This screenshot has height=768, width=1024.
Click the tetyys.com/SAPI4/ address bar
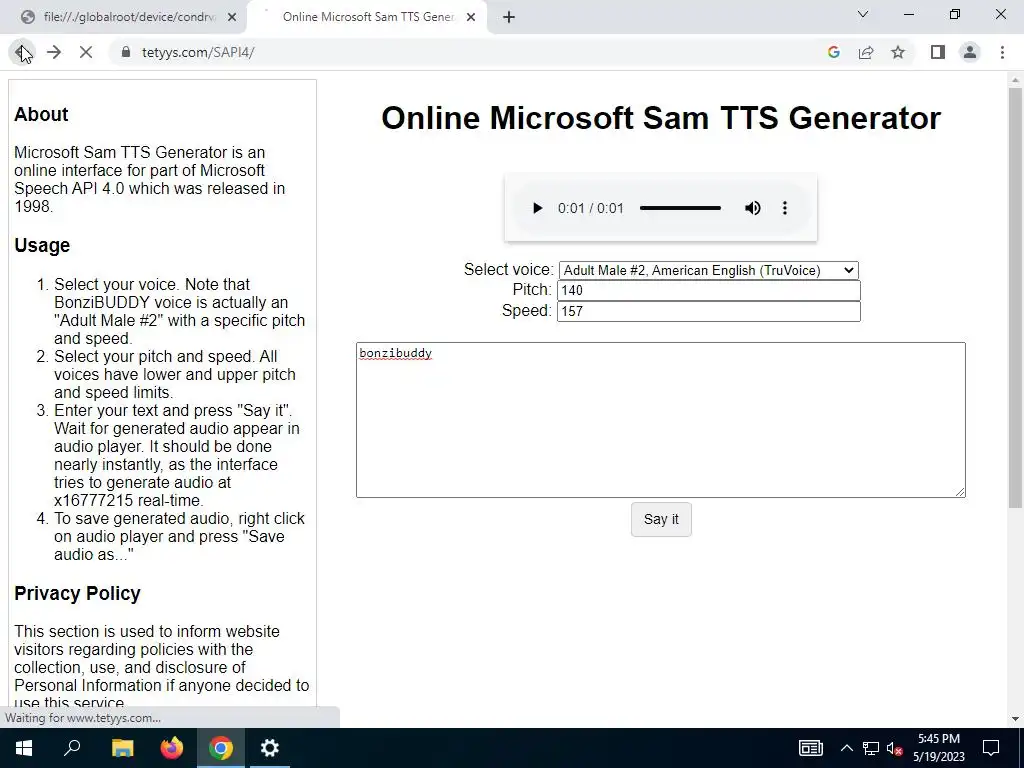pos(198,52)
